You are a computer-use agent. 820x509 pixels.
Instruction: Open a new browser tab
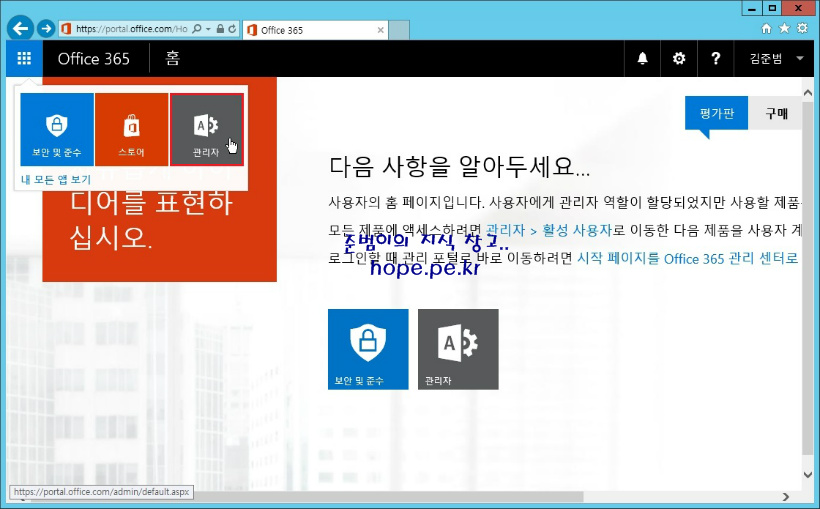(399, 30)
